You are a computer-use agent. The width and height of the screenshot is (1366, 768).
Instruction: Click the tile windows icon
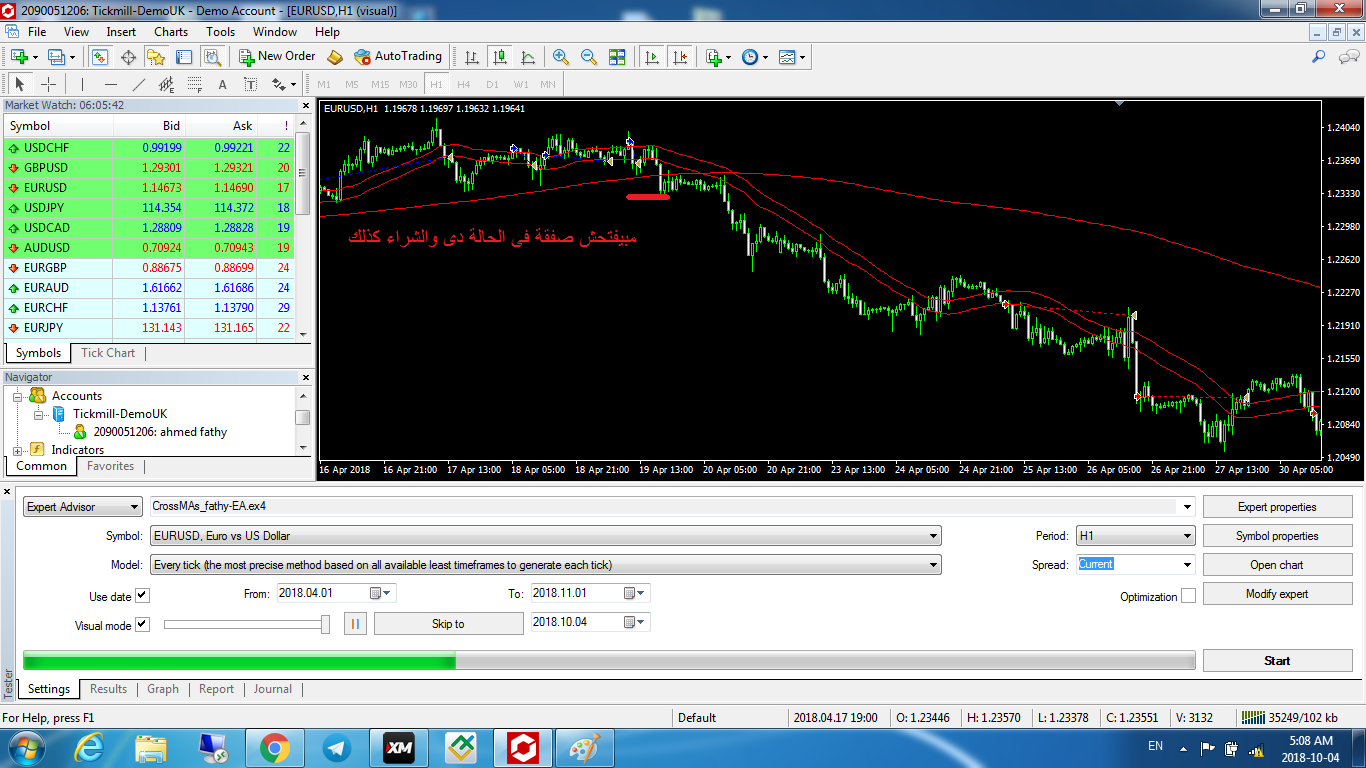tap(617, 57)
